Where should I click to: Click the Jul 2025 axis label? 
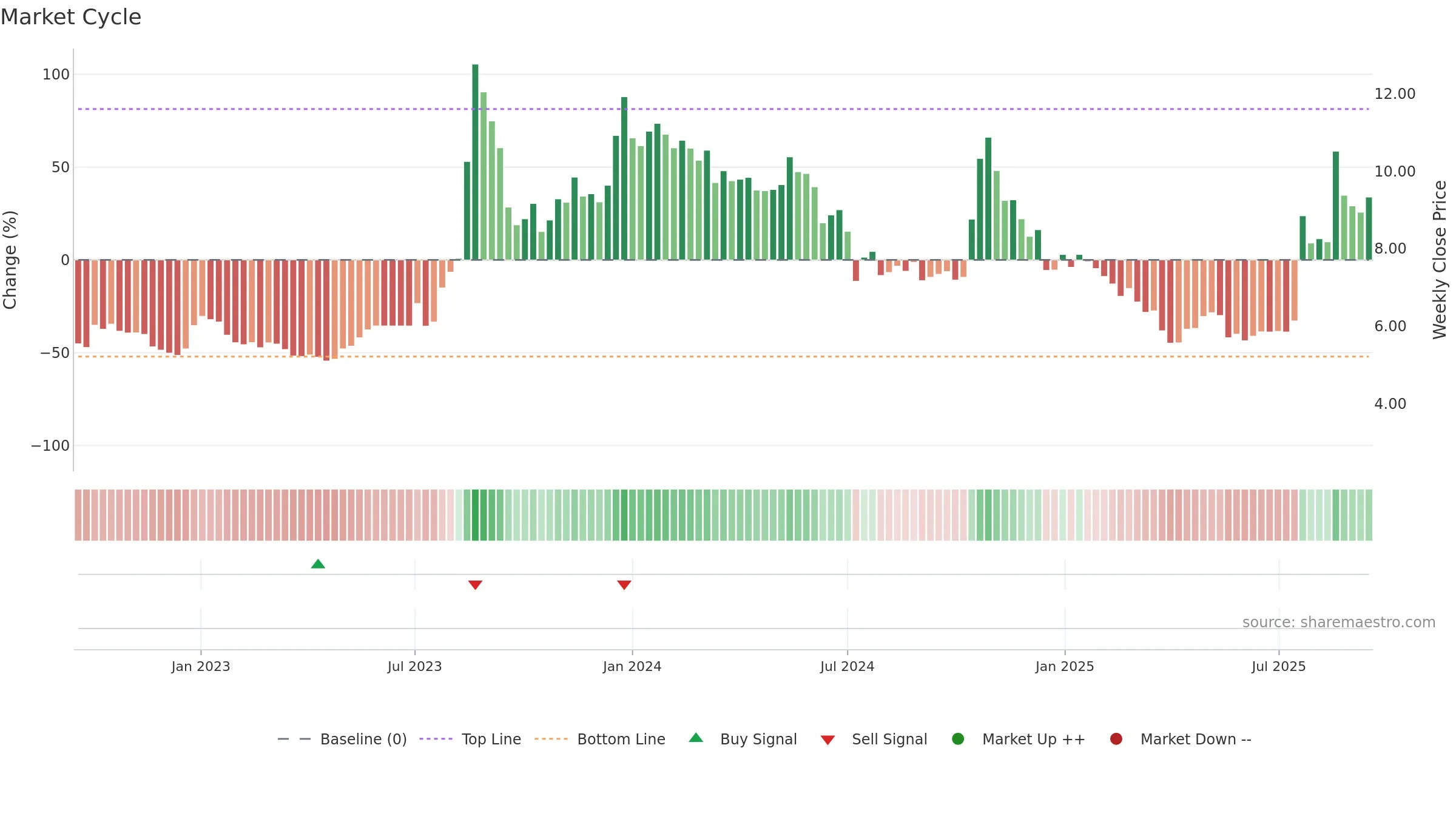(1279, 667)
